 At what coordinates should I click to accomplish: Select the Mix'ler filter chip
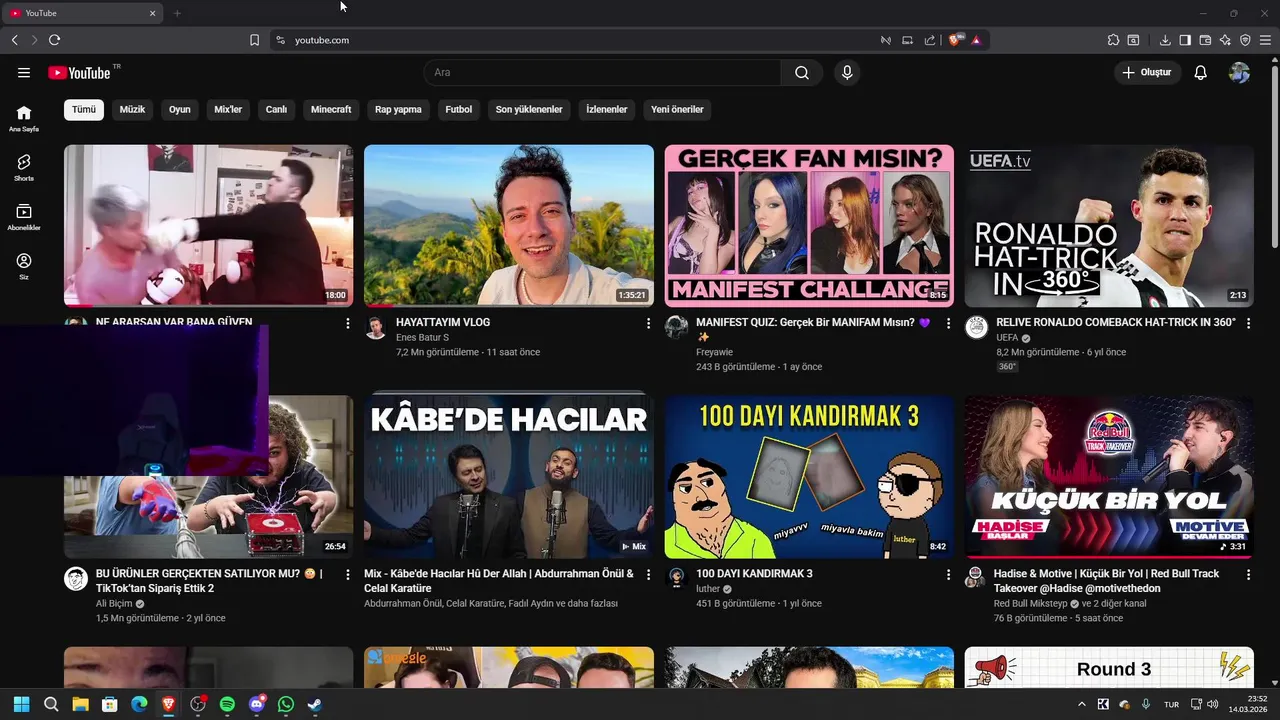click(x=228, y=109)
